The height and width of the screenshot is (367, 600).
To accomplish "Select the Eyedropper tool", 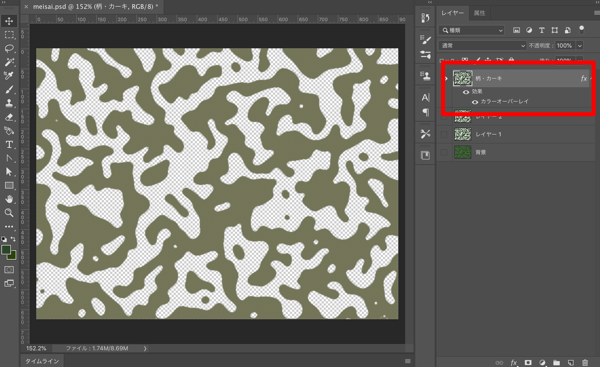I will click(9, 76).
